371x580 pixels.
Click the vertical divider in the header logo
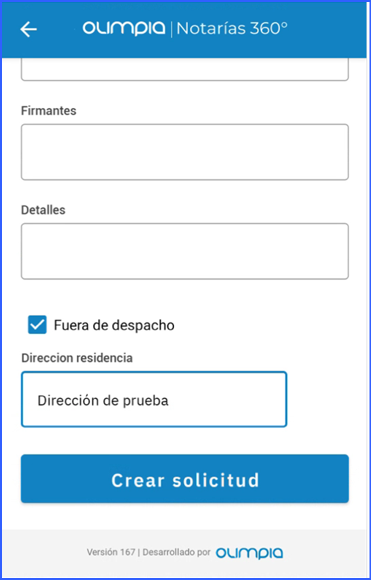(x=171, y=29)
